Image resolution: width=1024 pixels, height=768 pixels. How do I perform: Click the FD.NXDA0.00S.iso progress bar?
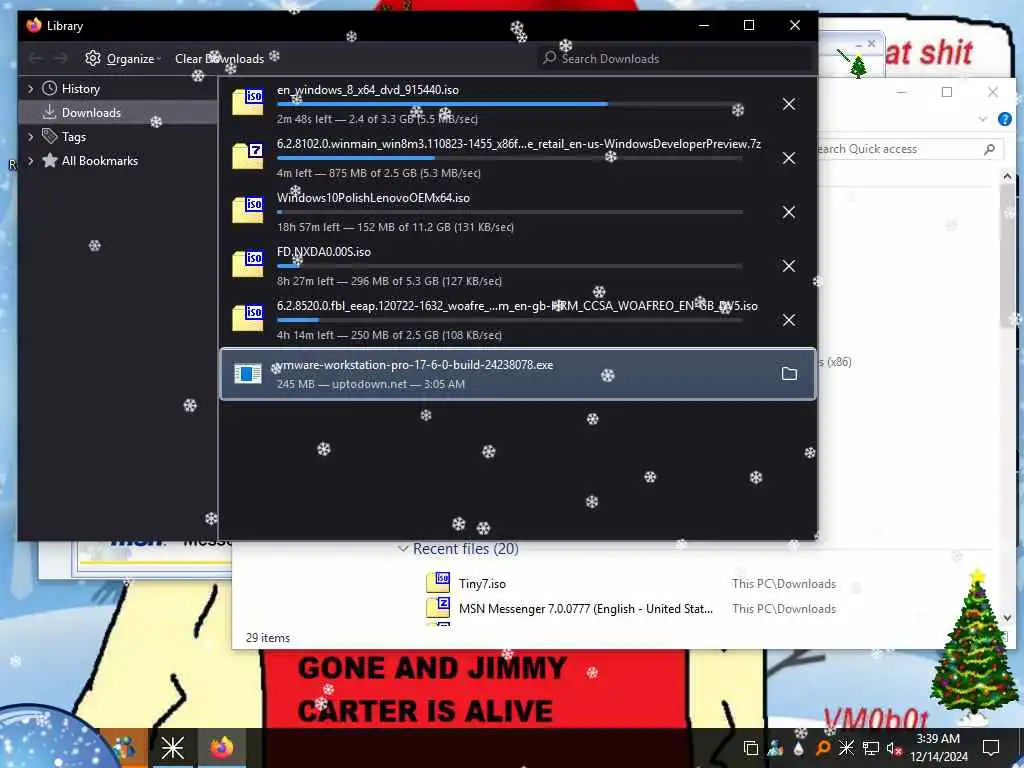[x=509, y=266]
